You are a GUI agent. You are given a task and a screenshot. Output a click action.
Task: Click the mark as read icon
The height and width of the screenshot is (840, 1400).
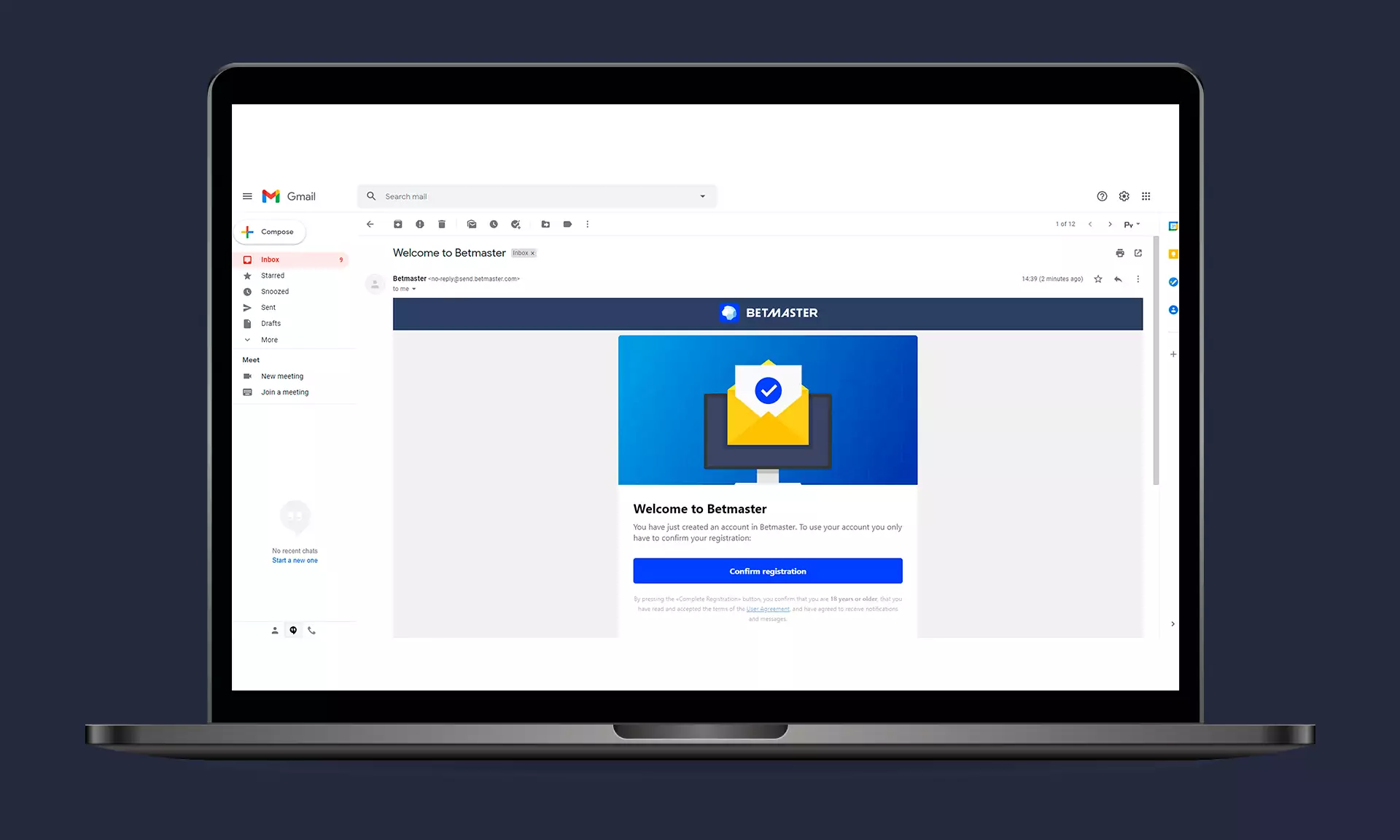tap(470, 224)
